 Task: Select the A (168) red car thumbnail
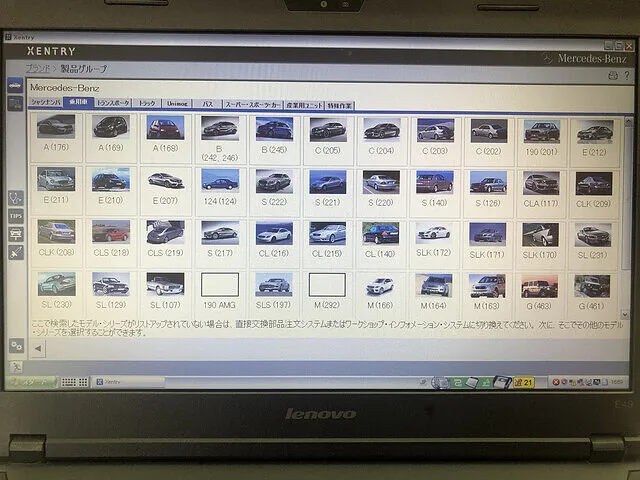(165, 127)
